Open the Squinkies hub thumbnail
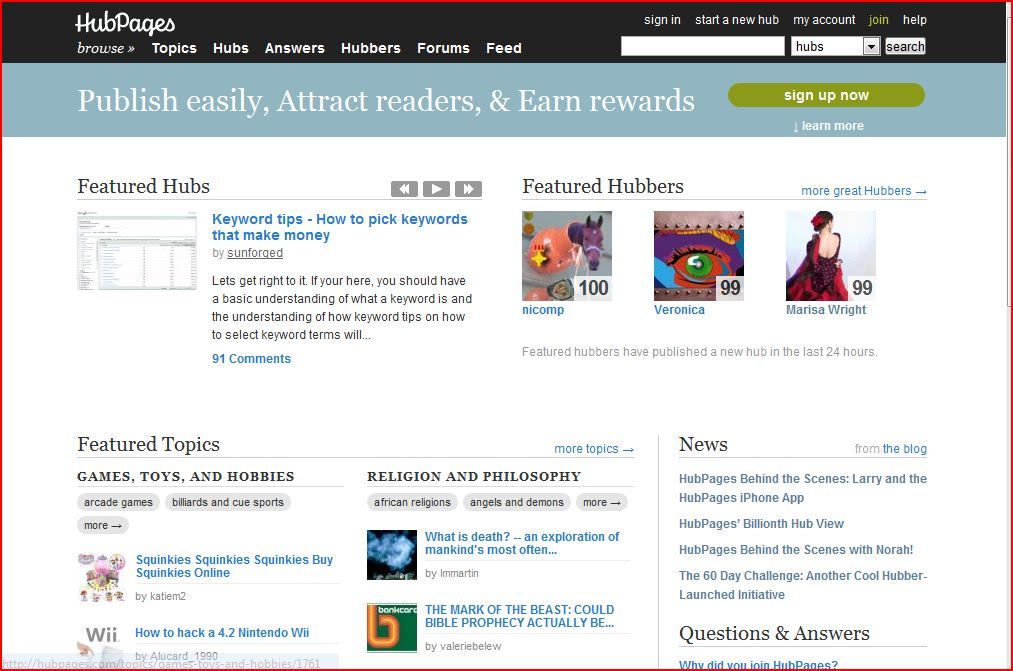The height and width of the screenshot is (671, 1013). (101, 577)
